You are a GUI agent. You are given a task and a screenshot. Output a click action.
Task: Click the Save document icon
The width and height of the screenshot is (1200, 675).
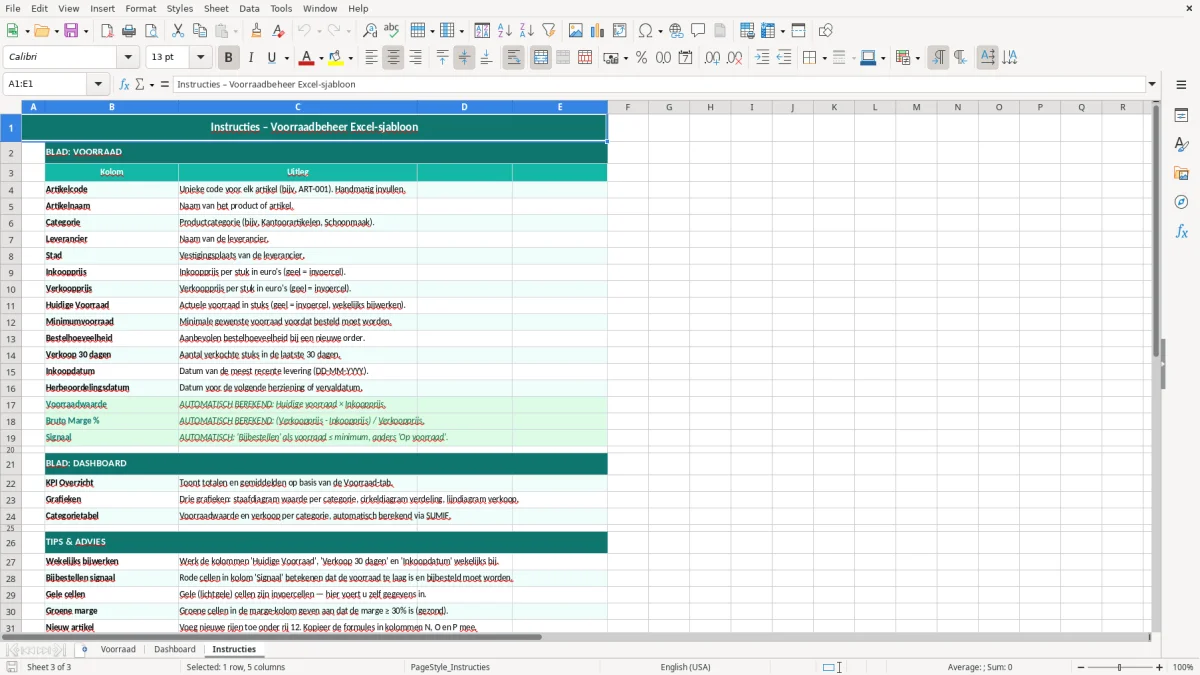click(x=72, y=31)
